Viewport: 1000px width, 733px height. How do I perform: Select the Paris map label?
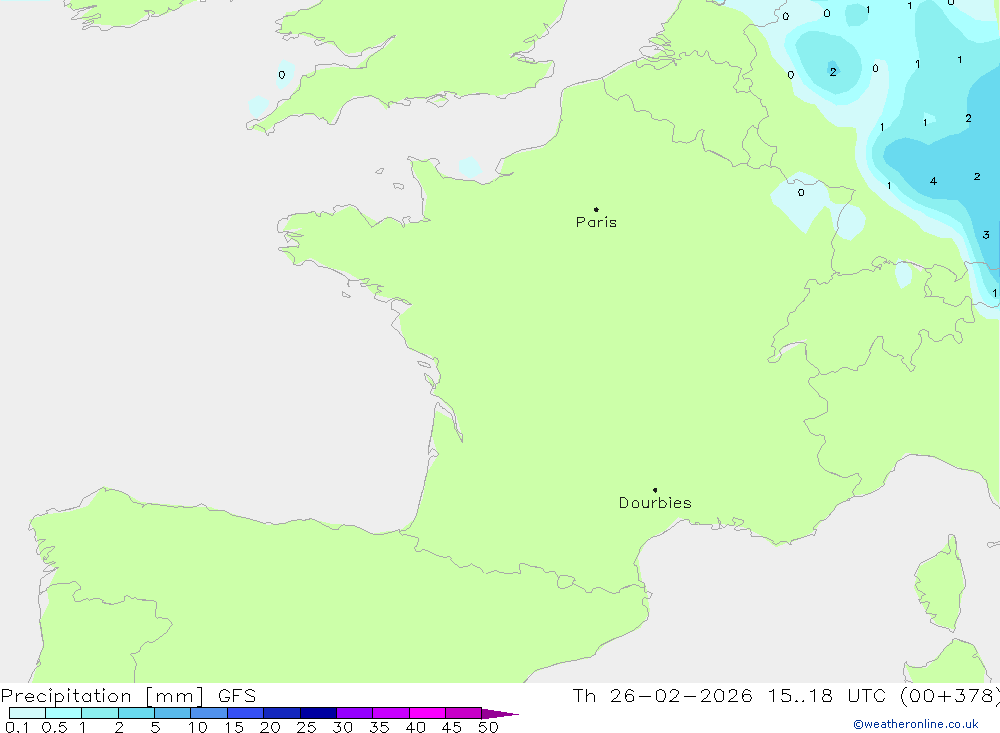coord(596,222)
